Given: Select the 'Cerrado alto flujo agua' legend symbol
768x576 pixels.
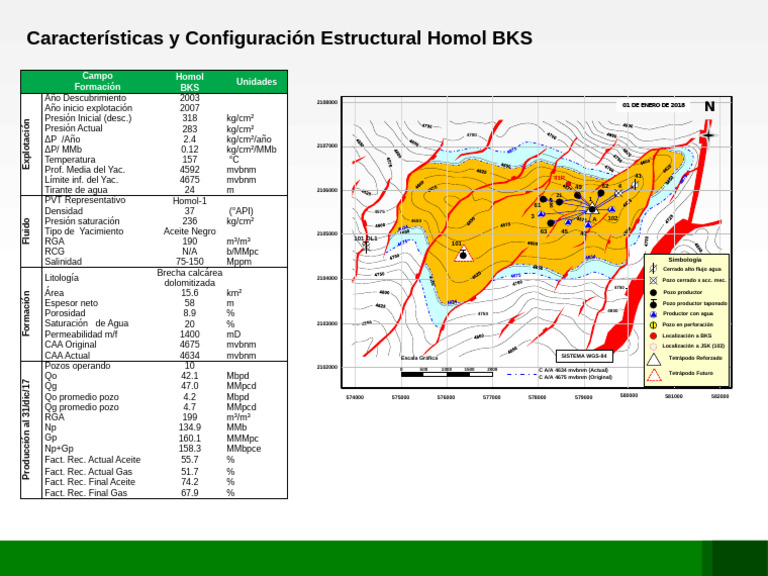Looking at the screenshot, I should click(x=653, y=269).
